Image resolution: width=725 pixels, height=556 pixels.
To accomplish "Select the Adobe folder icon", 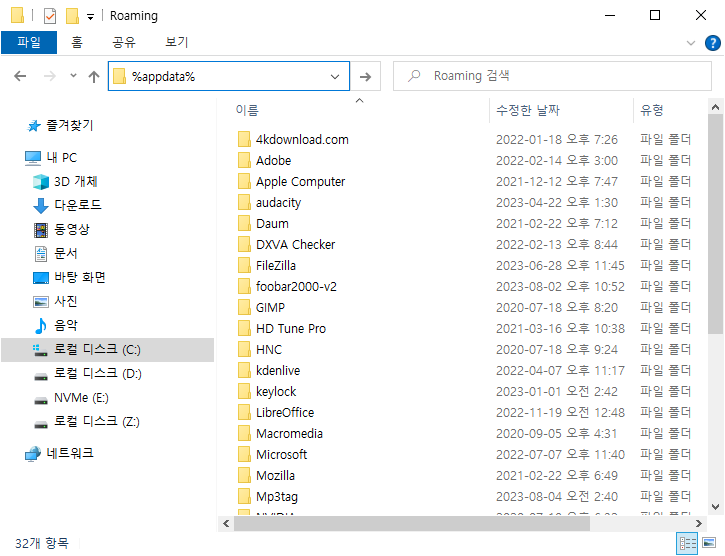I will pyautogui.click(x=244, y=161).
